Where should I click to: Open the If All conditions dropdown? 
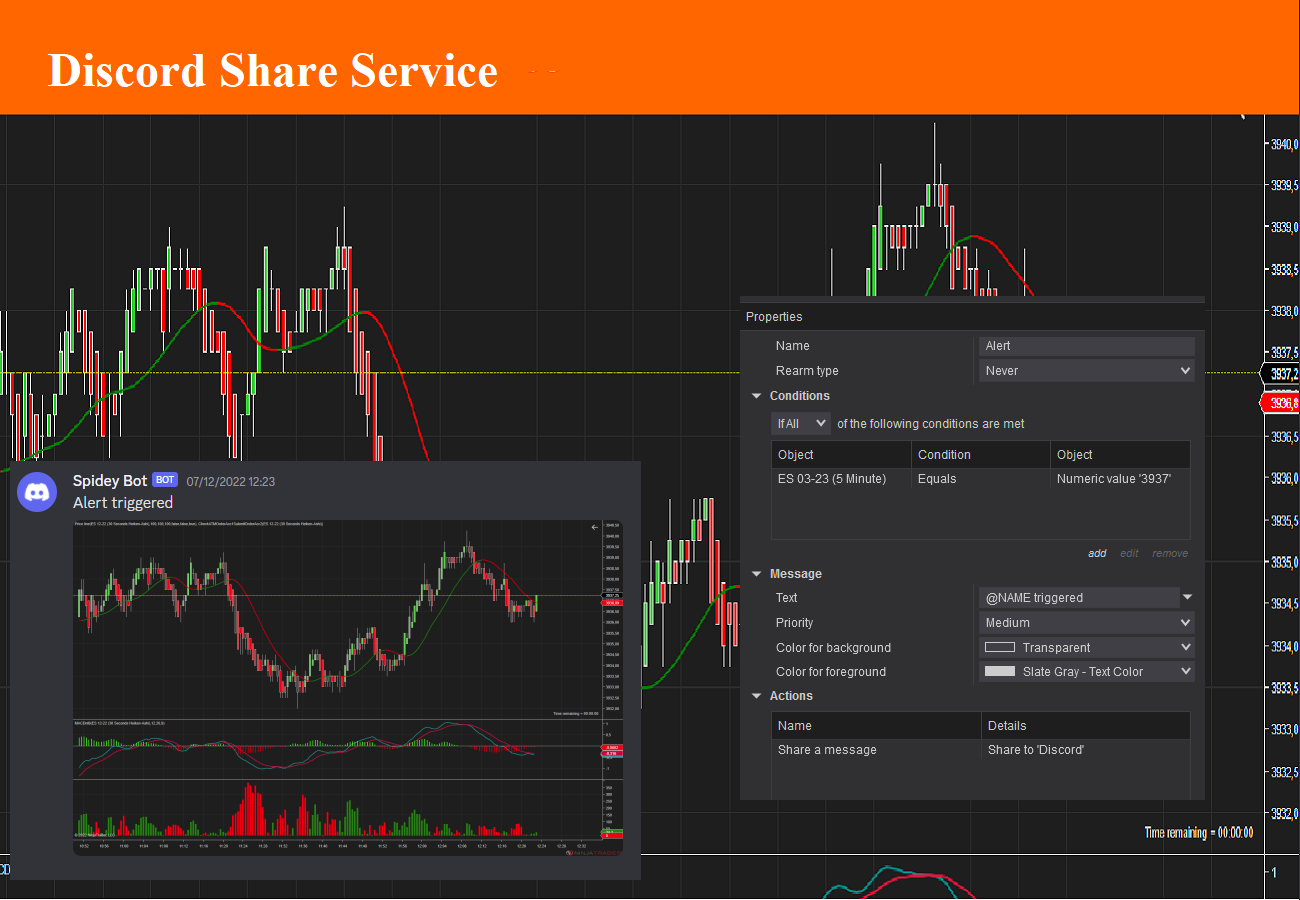pos(801,423)
